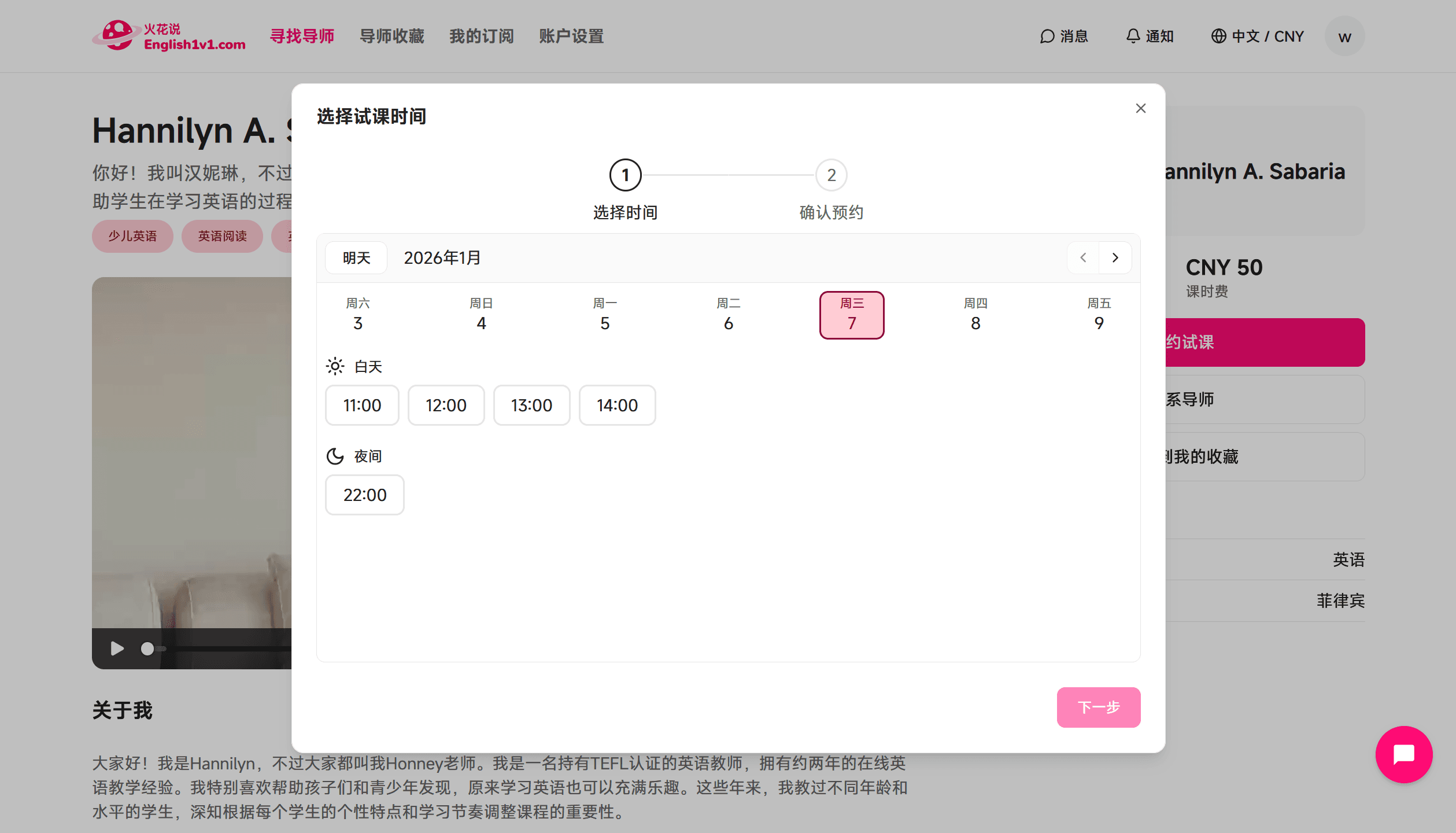Viewport: 1456px width, 833px height.
Task: Select the 14:00 time slot
Action: (617, 405)
